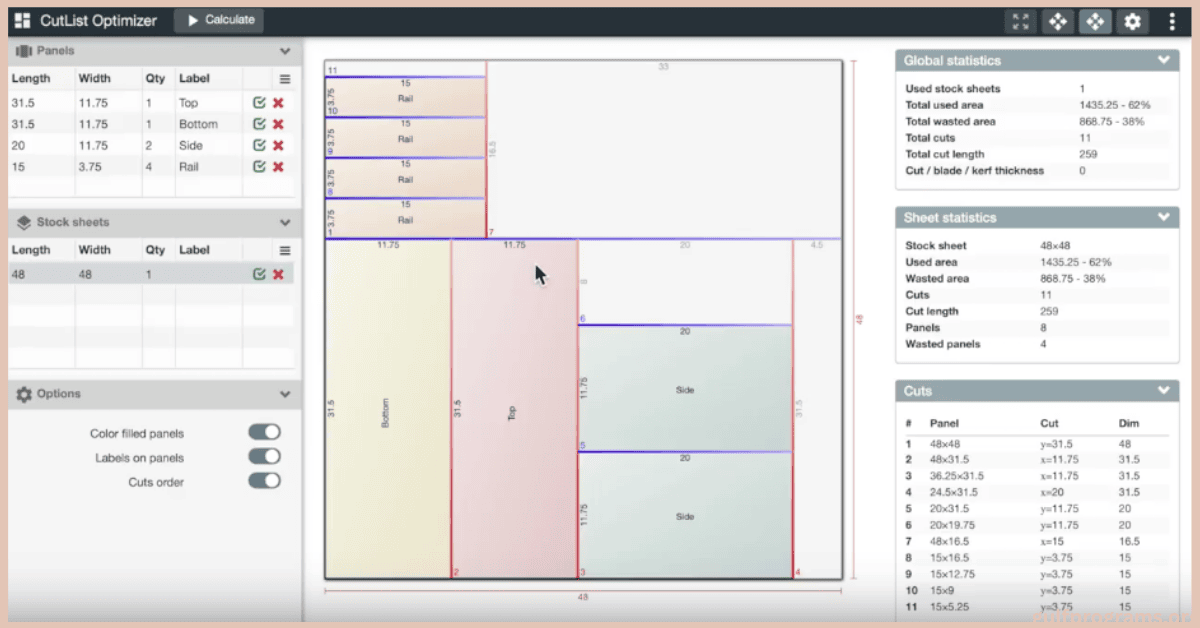Toggle Labels on panels off
1200x628 pixels.
pyautogui.click(x=264, y=457)
